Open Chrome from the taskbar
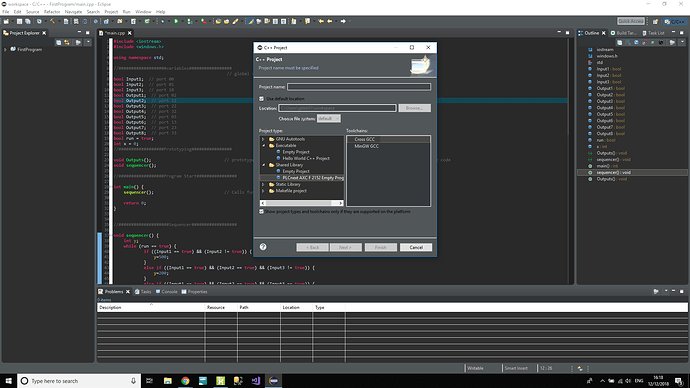This screenshot has height=388, width=690. click(185, 381)
